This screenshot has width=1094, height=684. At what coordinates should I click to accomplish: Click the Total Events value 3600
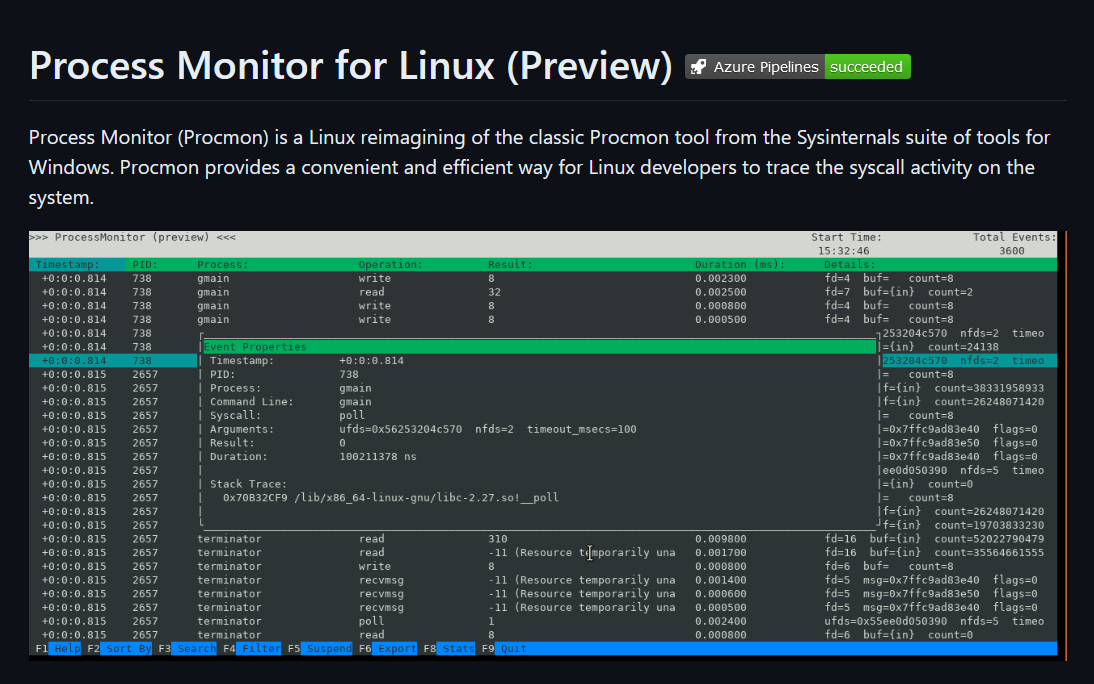click(x=1012, y=251)
